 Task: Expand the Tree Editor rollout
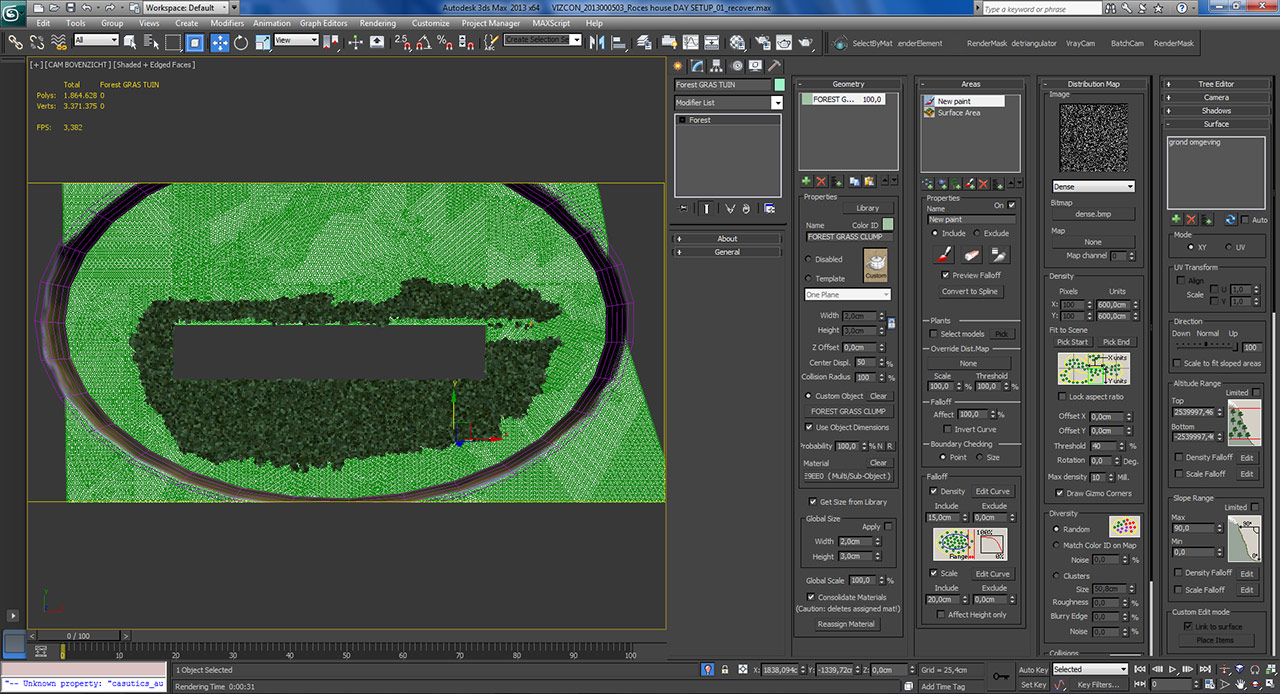click(1216, 84)
